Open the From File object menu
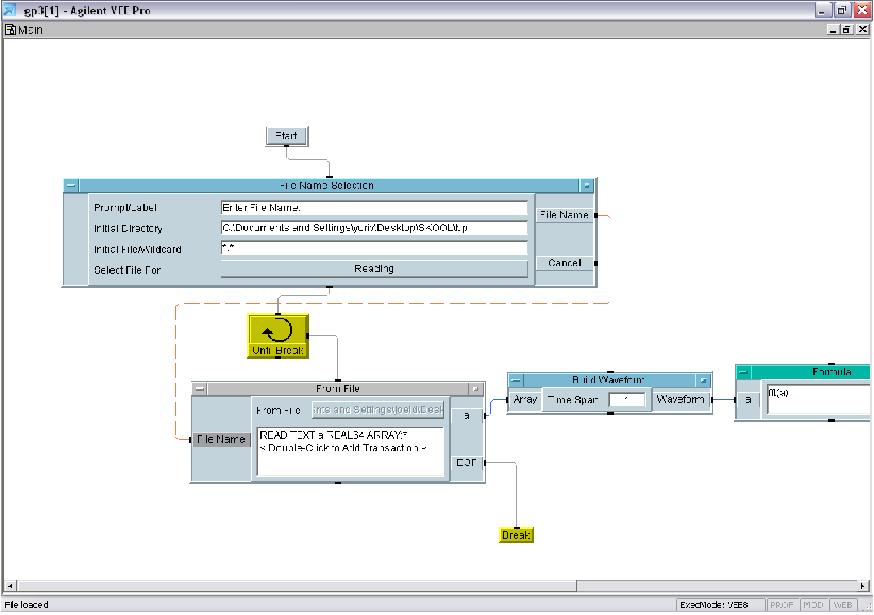The image size is (874, 615). 199,388
